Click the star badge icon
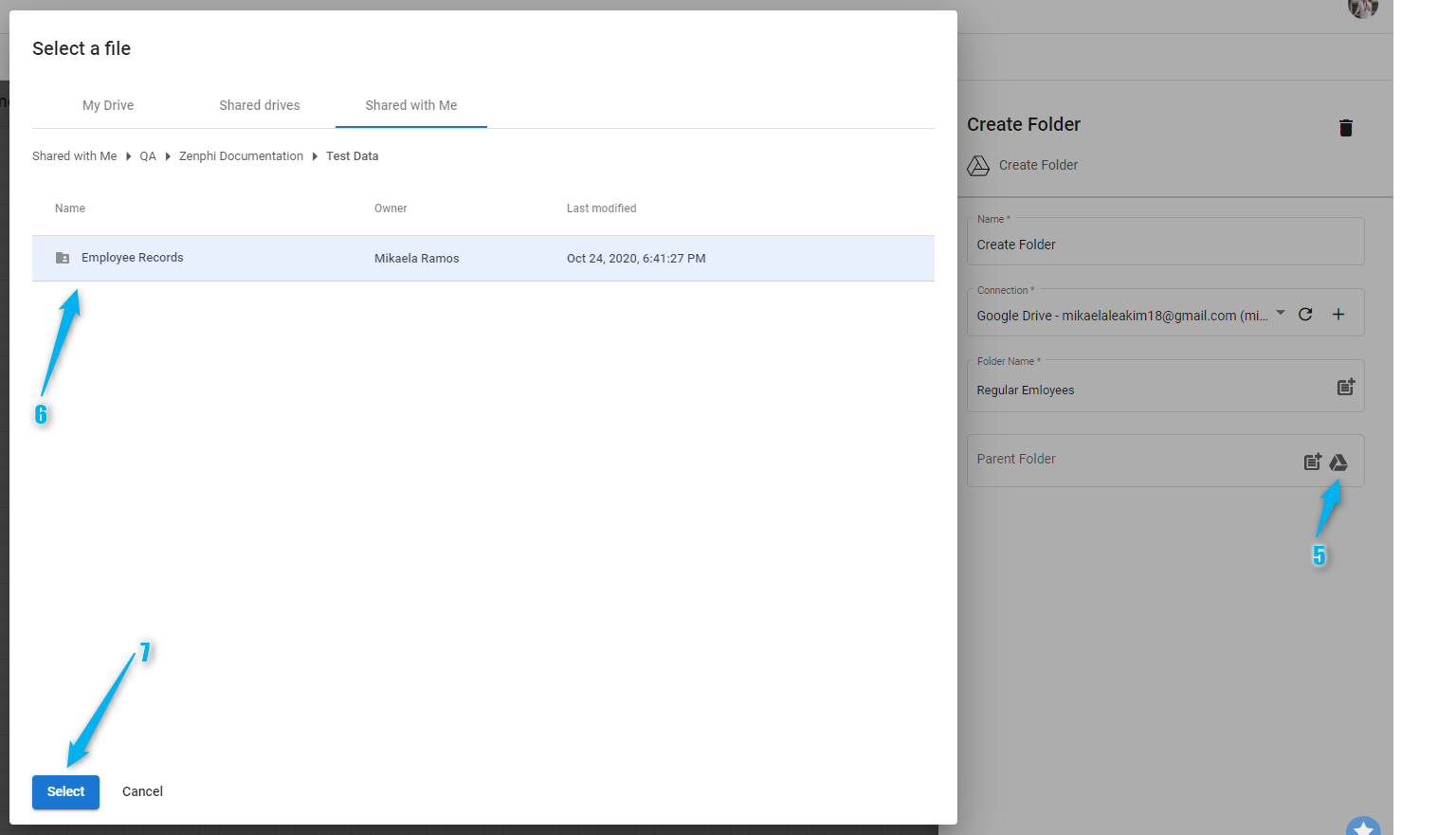This screenshot has width=1456, height=835. [1363, 826]
